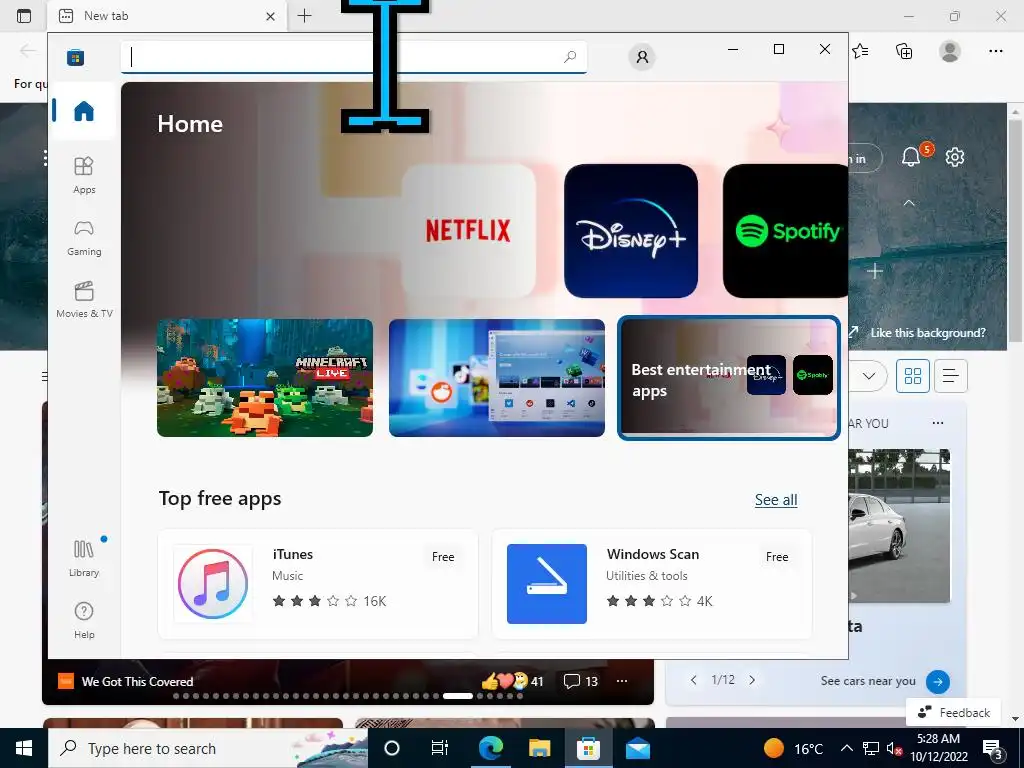Show hidden system tray icons

click(x=846, y=748)
